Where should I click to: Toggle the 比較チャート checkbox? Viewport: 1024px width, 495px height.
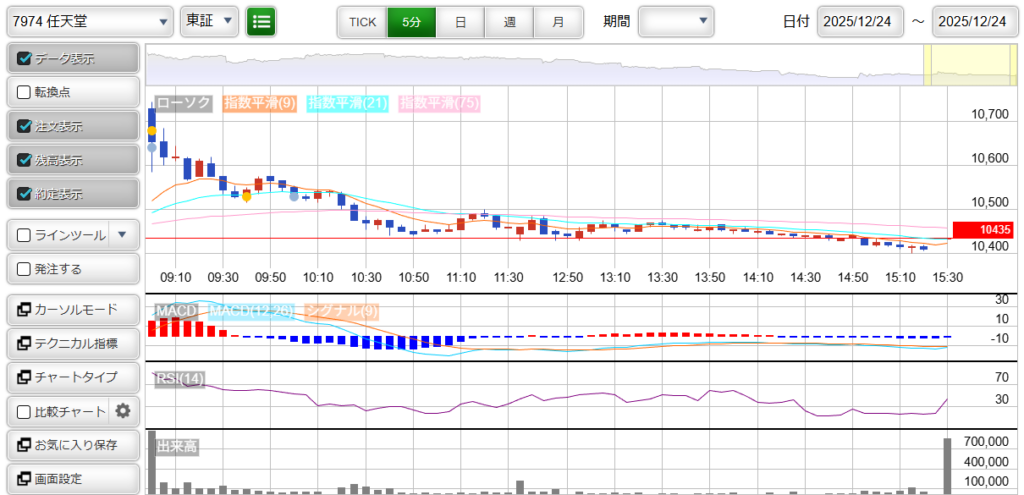point(25,411)
